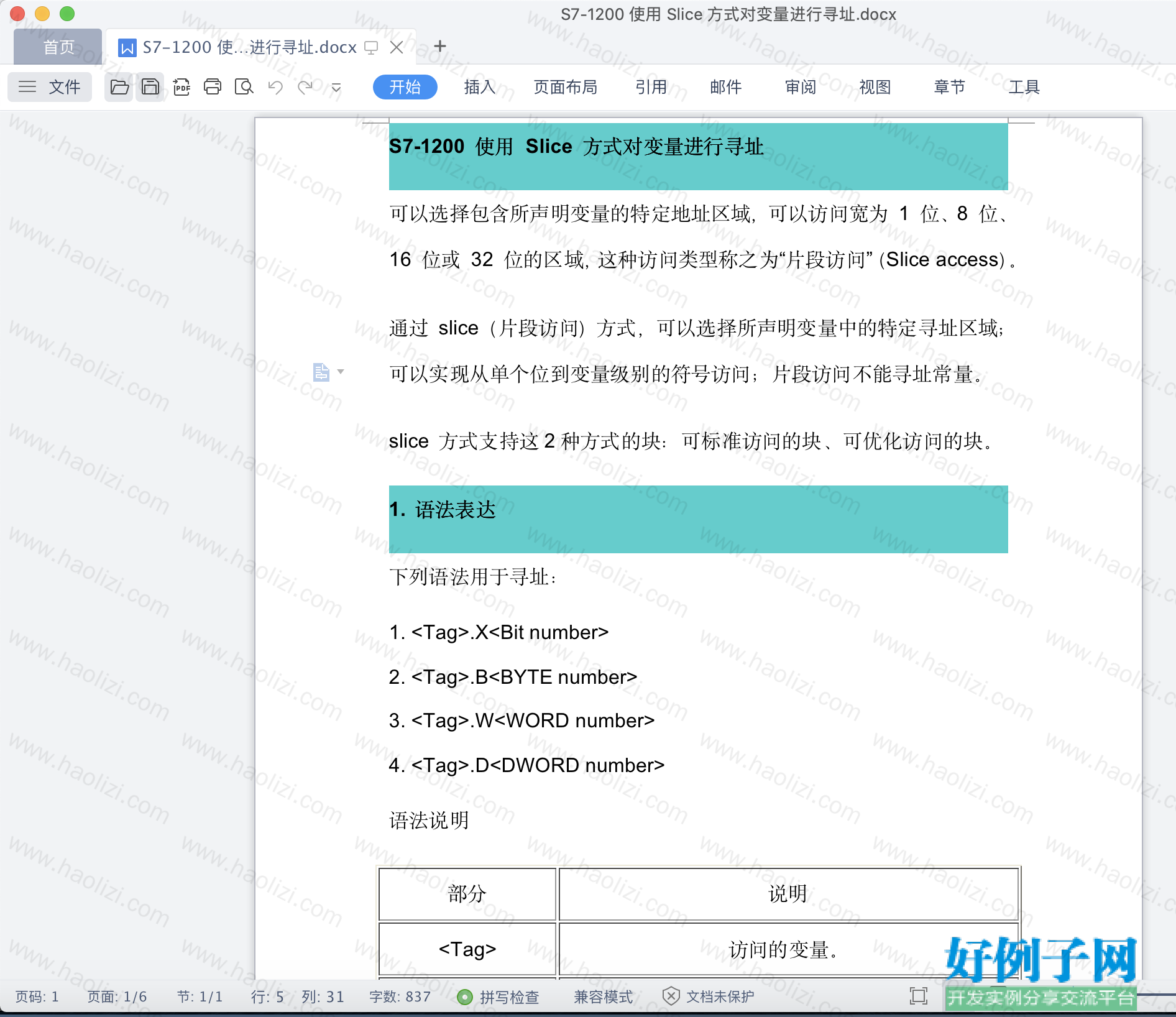Viewport: 1176px width, 1017px height.
Task: Open print preview
Action: point(244,87)
